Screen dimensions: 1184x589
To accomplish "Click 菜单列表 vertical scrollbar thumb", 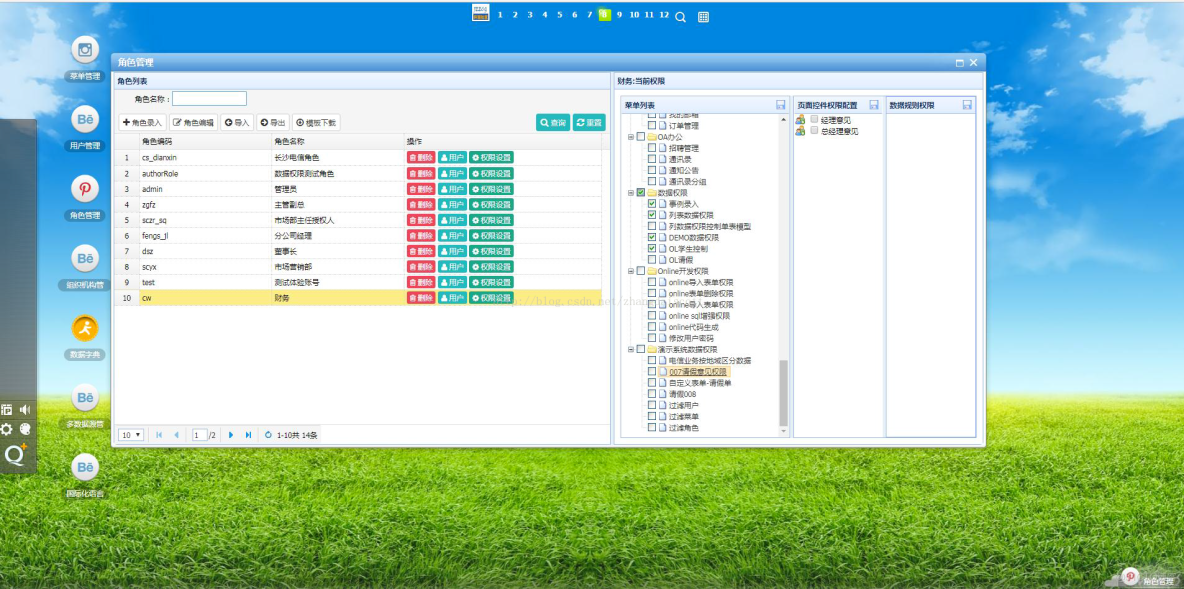I will point(783,393).
